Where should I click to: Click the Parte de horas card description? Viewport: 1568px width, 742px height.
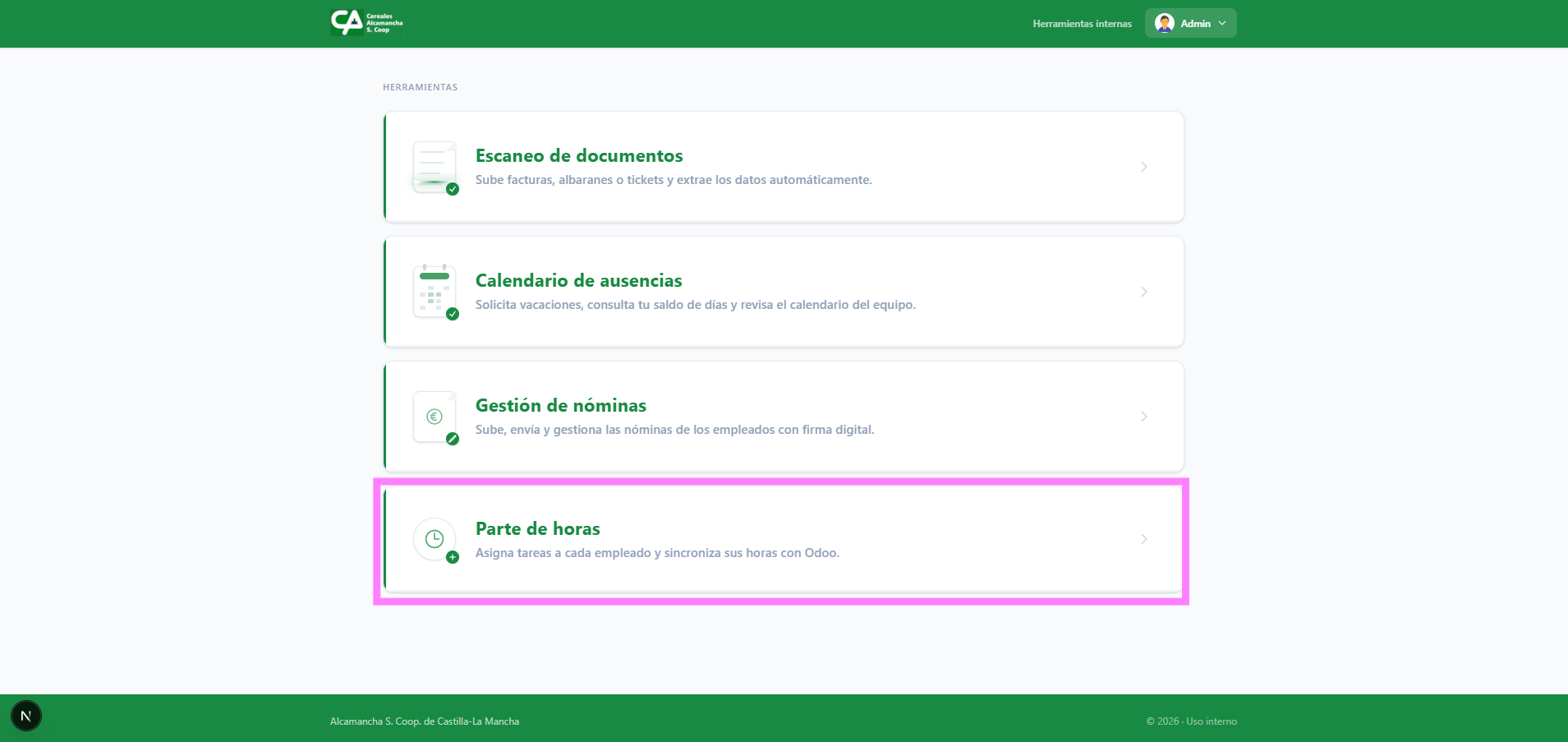tap(657, 553)
